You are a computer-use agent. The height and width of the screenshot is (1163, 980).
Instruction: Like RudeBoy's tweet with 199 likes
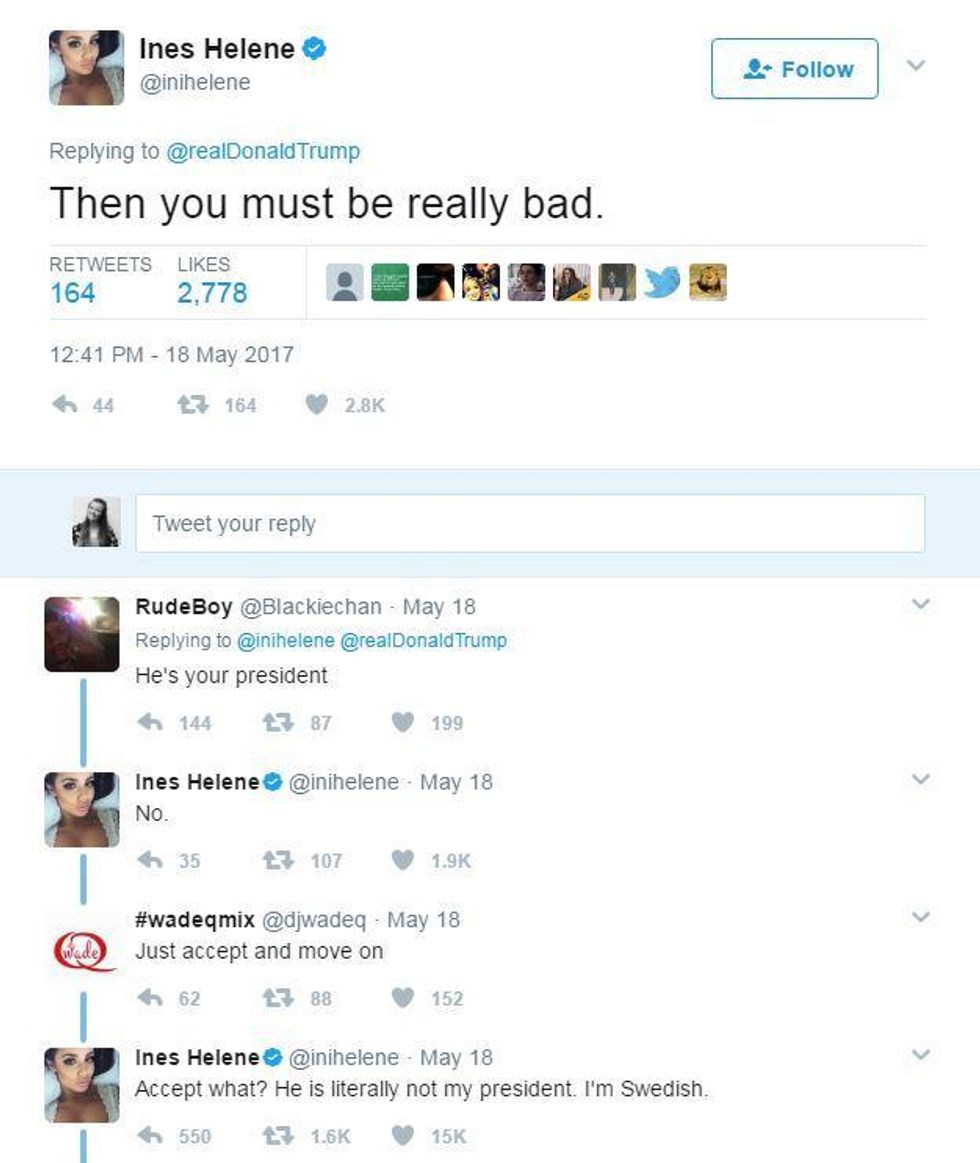(x=402, y=722)
